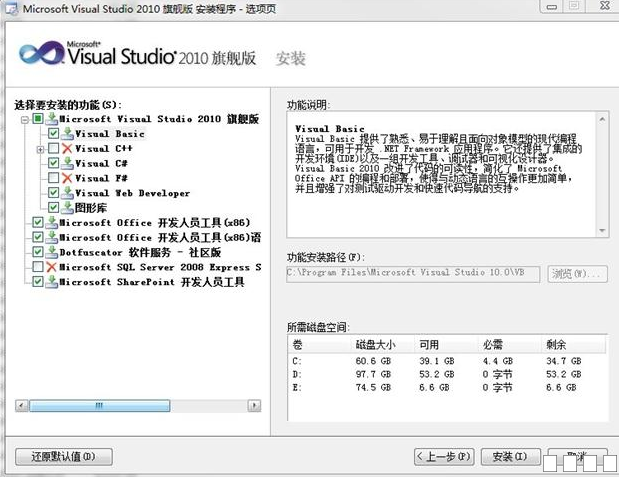Go back with the 上一步 button

tap(443, 456)
